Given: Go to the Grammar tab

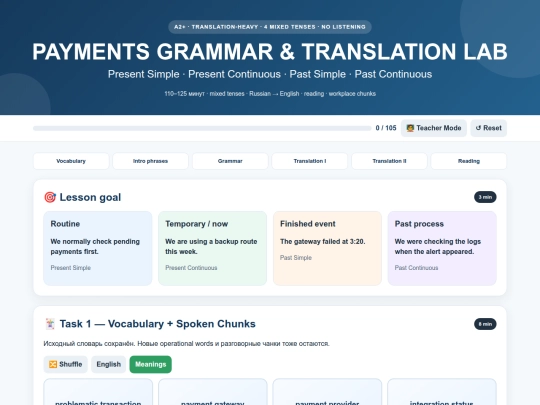Looking at the screenshot, I should (x=230, y=161).
